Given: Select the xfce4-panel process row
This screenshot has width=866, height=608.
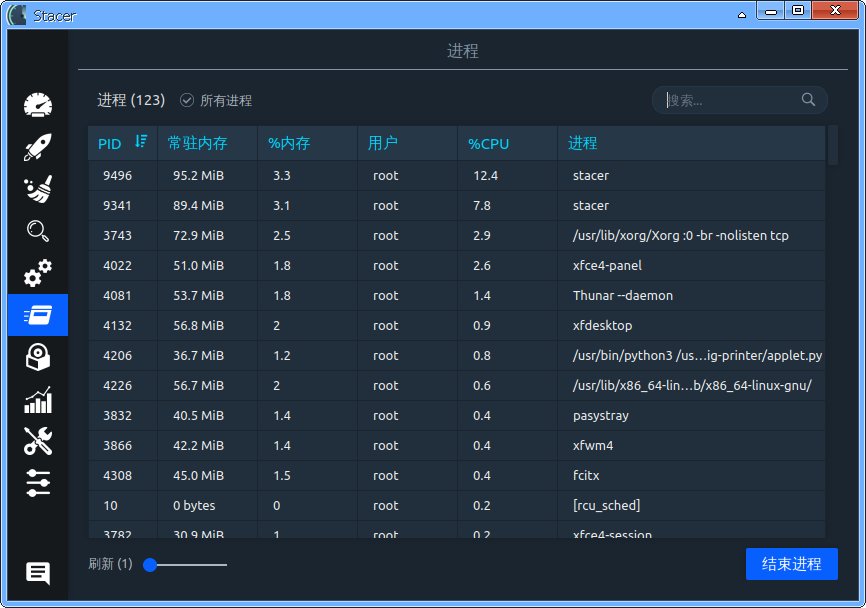Looking at the screenshot, I should [457, 266].
